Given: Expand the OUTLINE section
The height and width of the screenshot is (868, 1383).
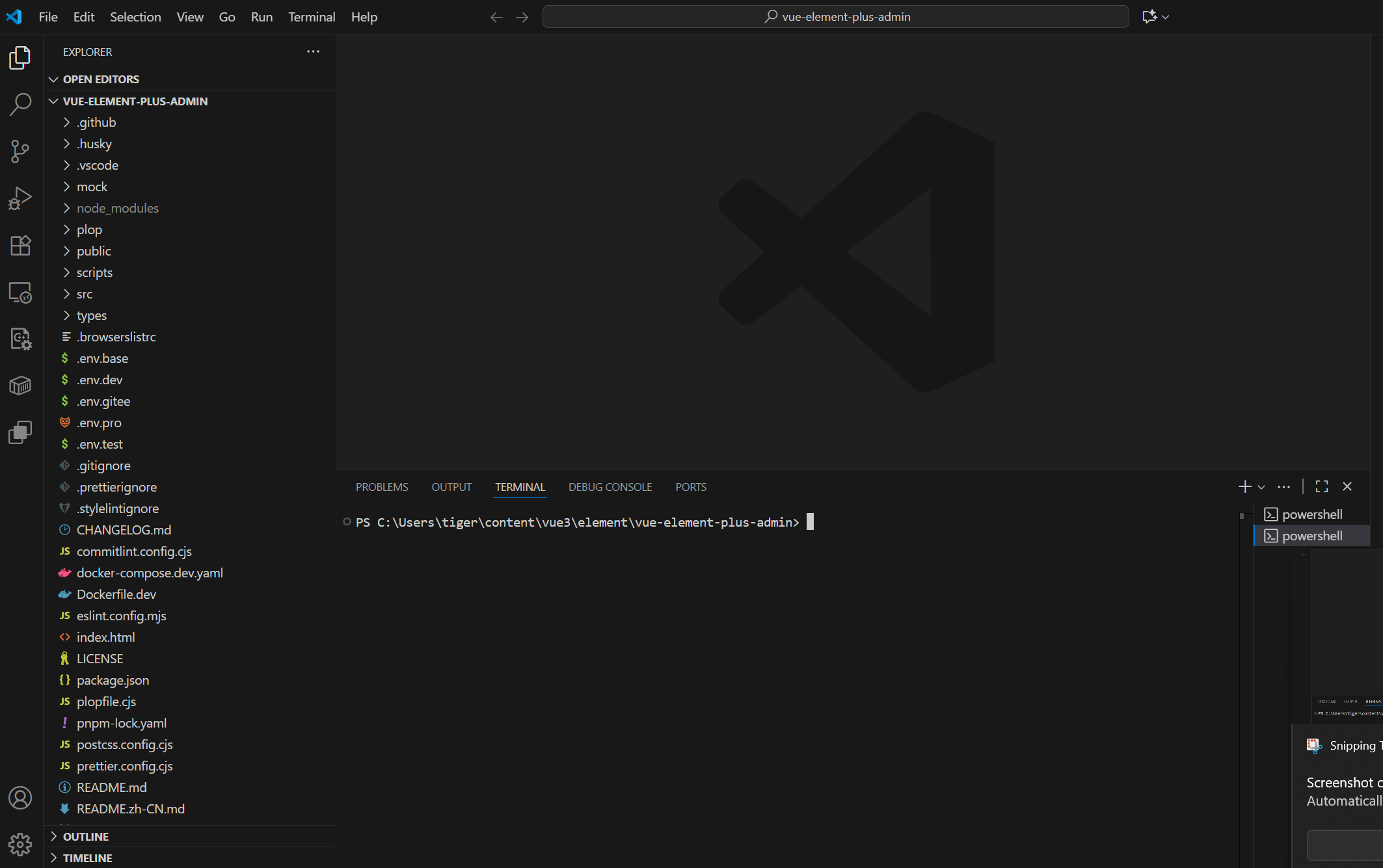Looking at the screenshot, I should [189, 837].
